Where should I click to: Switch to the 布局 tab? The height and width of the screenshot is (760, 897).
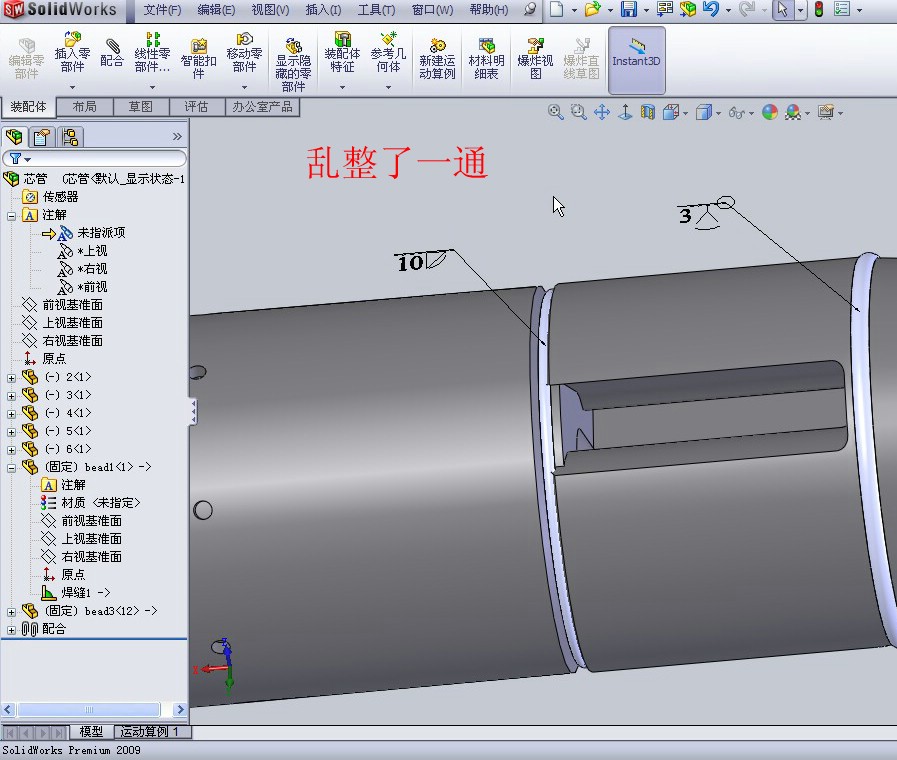tap(85, 107)
